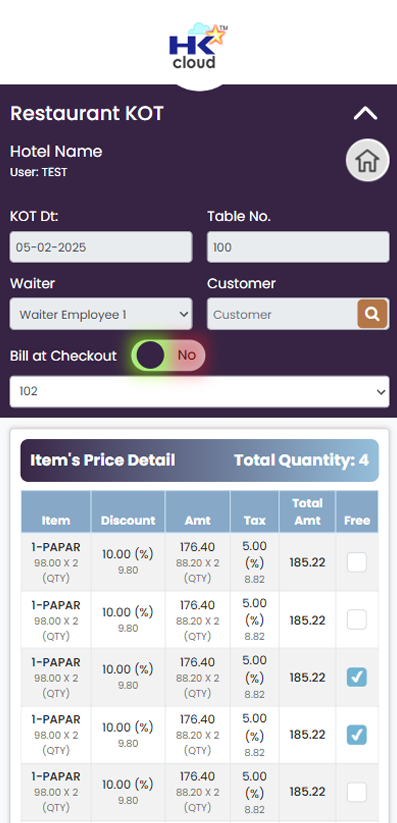Image resolution: width=397 pixels, height=823 pixels.
Task: Collapse the Restaurant KOT header chevron
Action: (365, 113)
